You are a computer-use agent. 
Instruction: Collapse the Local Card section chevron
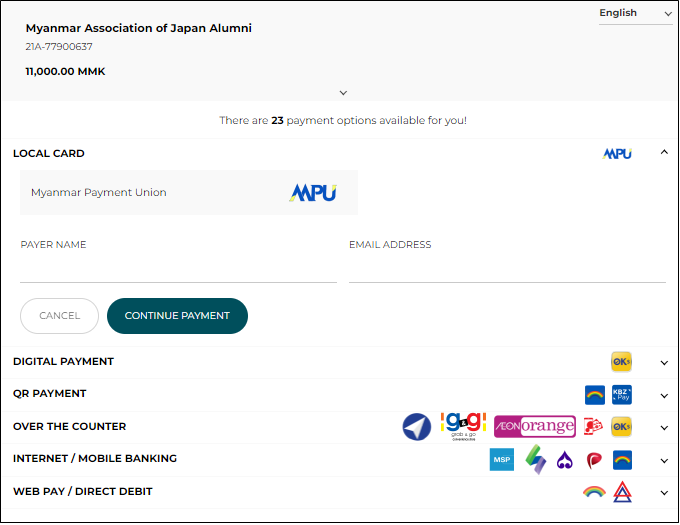[x=664, y=152]
